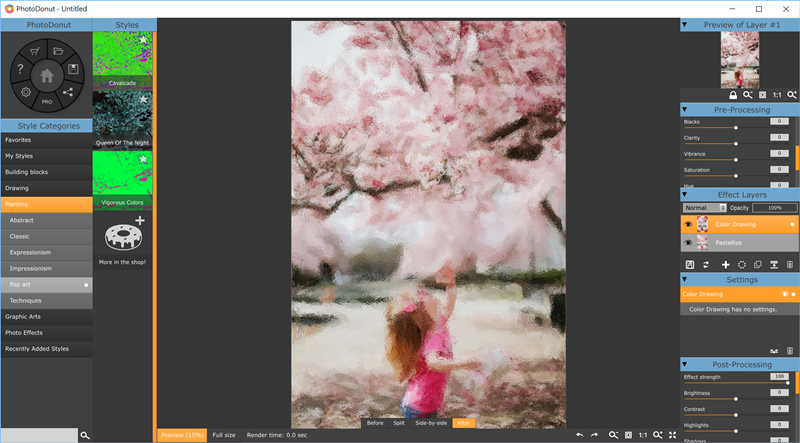Collapse the Pre-Processing panel
Image resolution: width=800 pixels, height=443 pixels.
click(x=685, y=108)
